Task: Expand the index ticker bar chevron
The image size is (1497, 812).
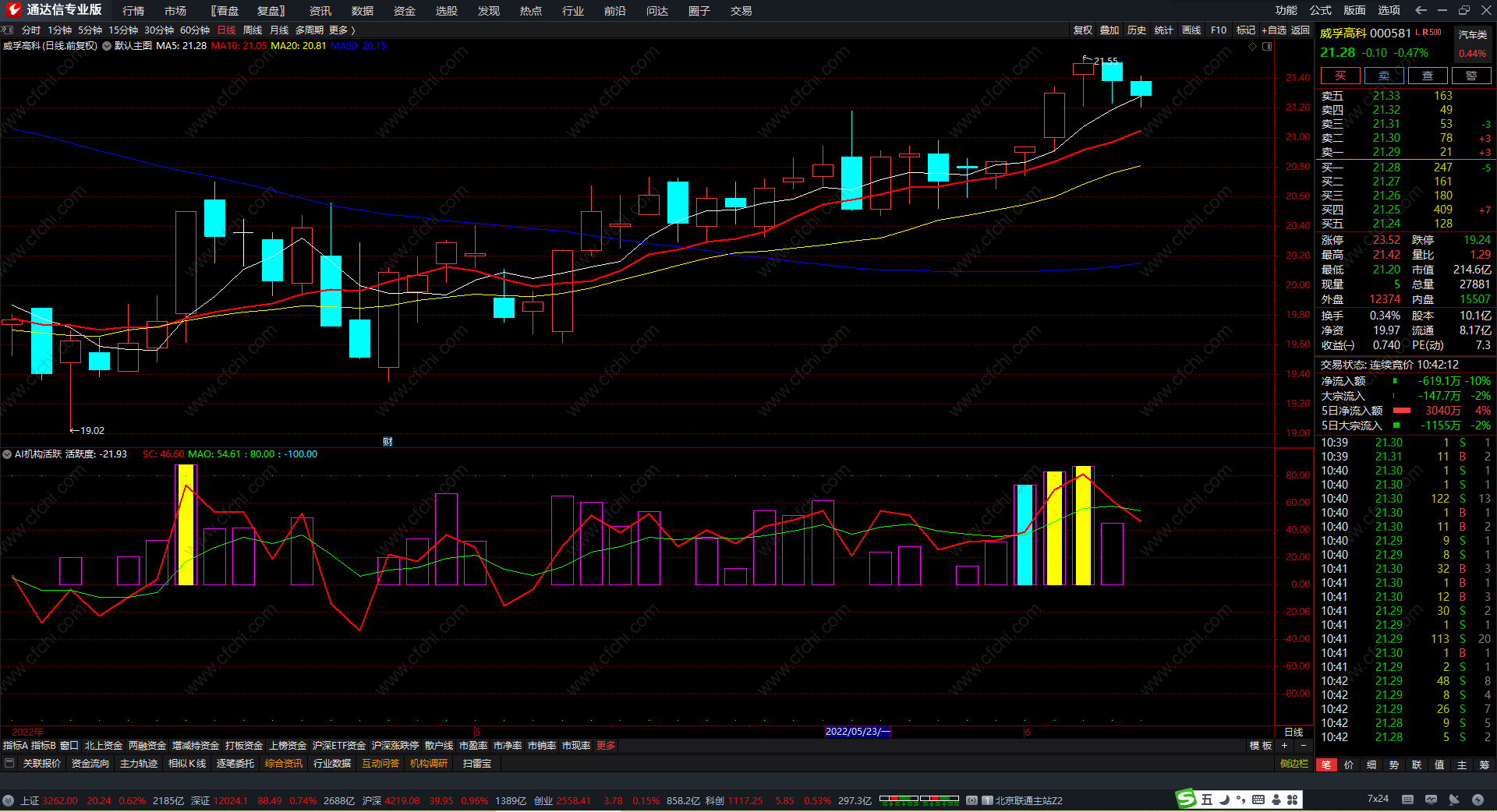Action: pyautogui.click(x=8, y=800)
